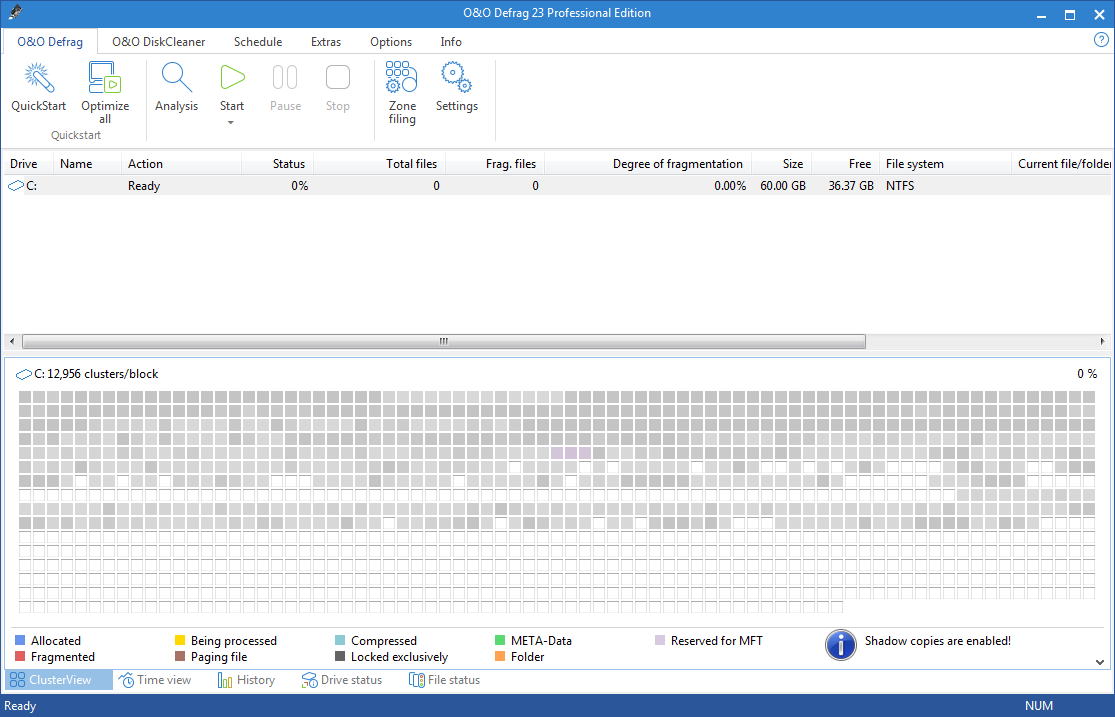The height and width of the screenshot is (717, 1115).
Task: Click the Drive status icon
Action: (x=309, y=680)
